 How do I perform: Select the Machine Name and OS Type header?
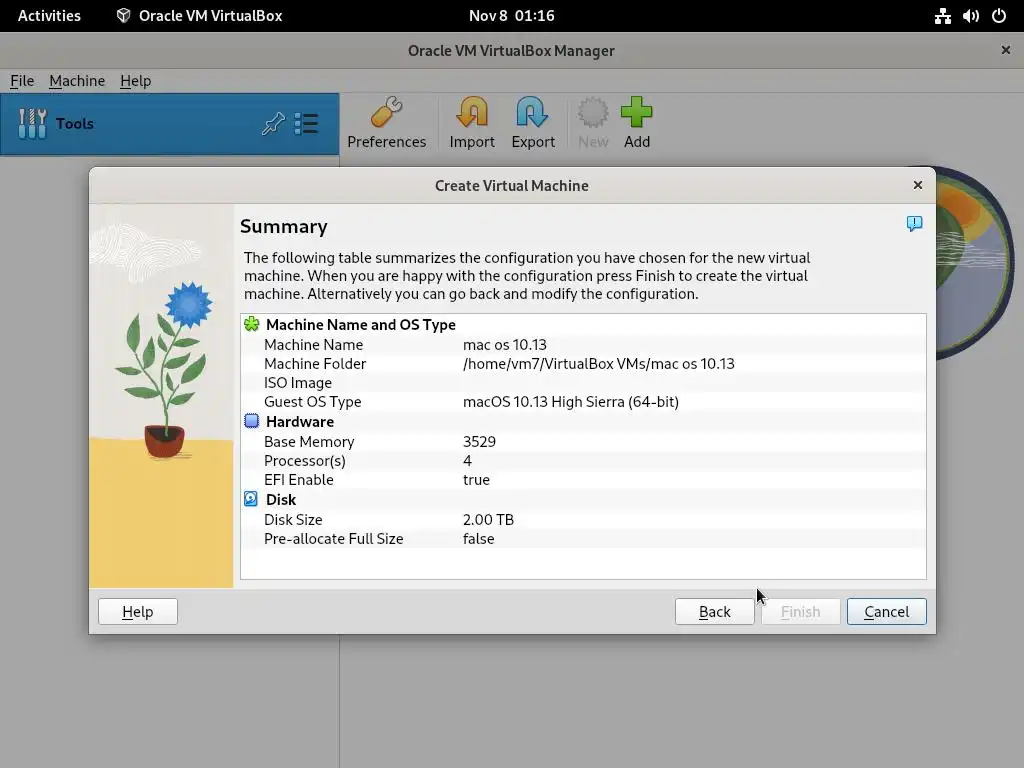(360, 325)
